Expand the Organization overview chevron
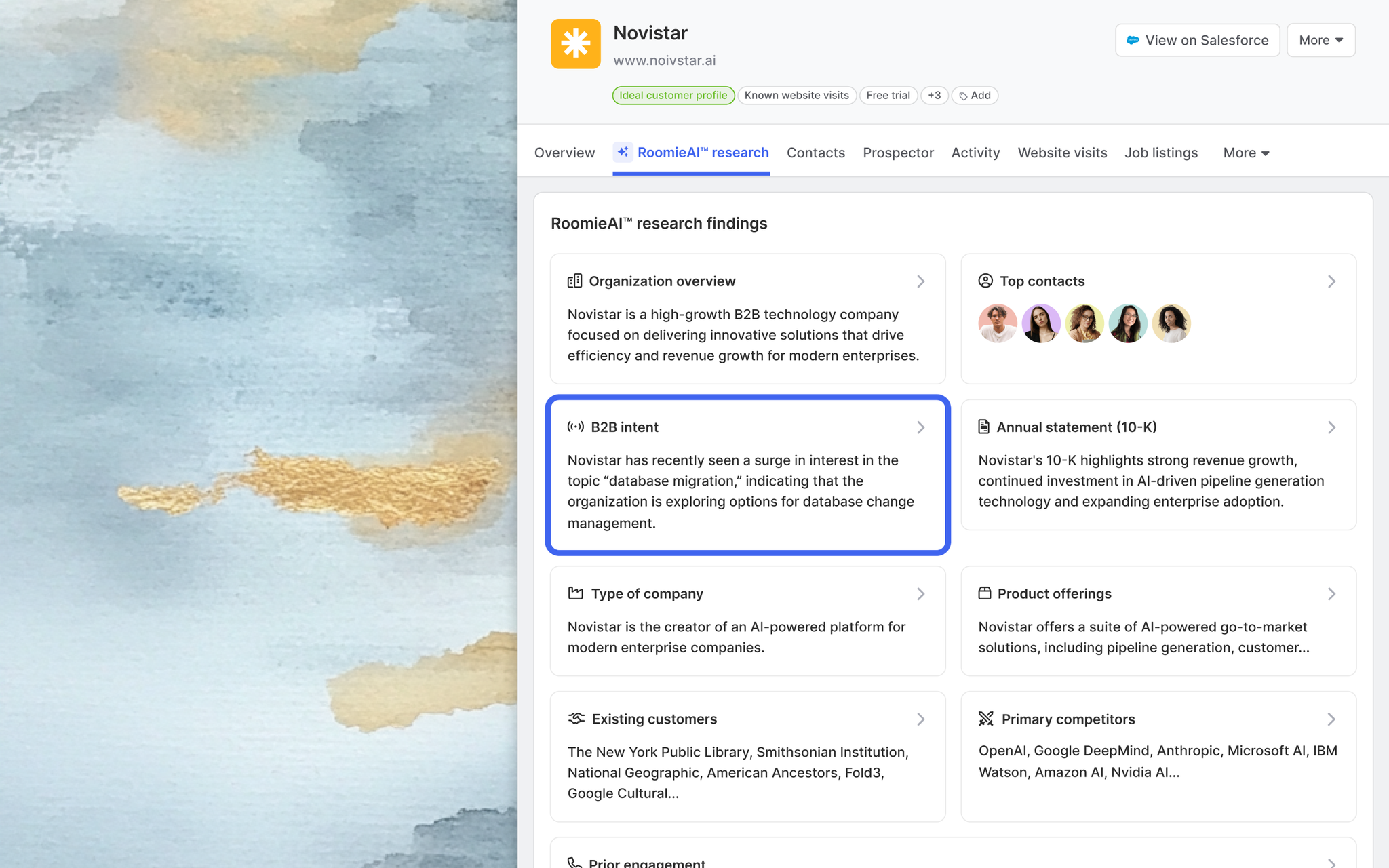 (x=920, y=281)
